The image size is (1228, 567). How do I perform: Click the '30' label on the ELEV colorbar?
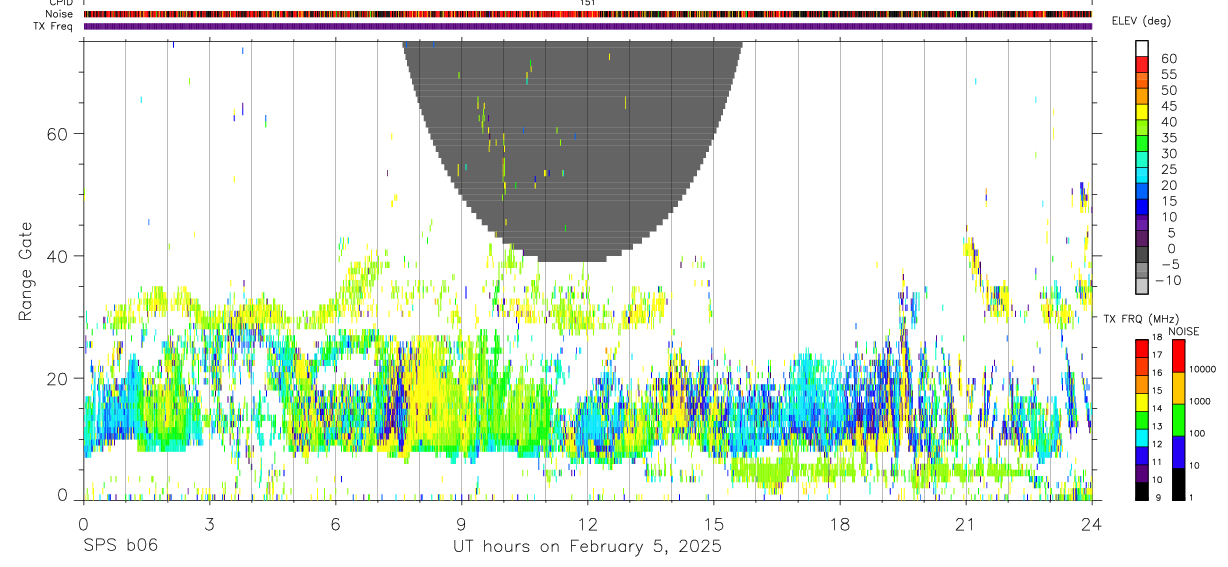pos(1168,153)
